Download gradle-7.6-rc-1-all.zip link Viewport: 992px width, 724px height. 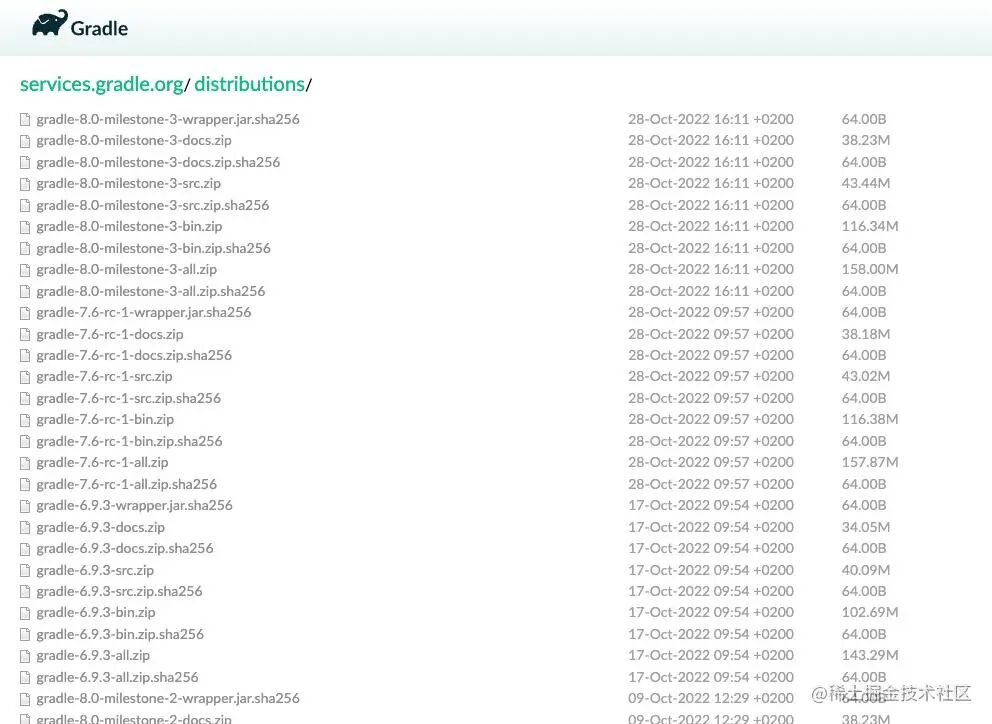pos(102,463)
